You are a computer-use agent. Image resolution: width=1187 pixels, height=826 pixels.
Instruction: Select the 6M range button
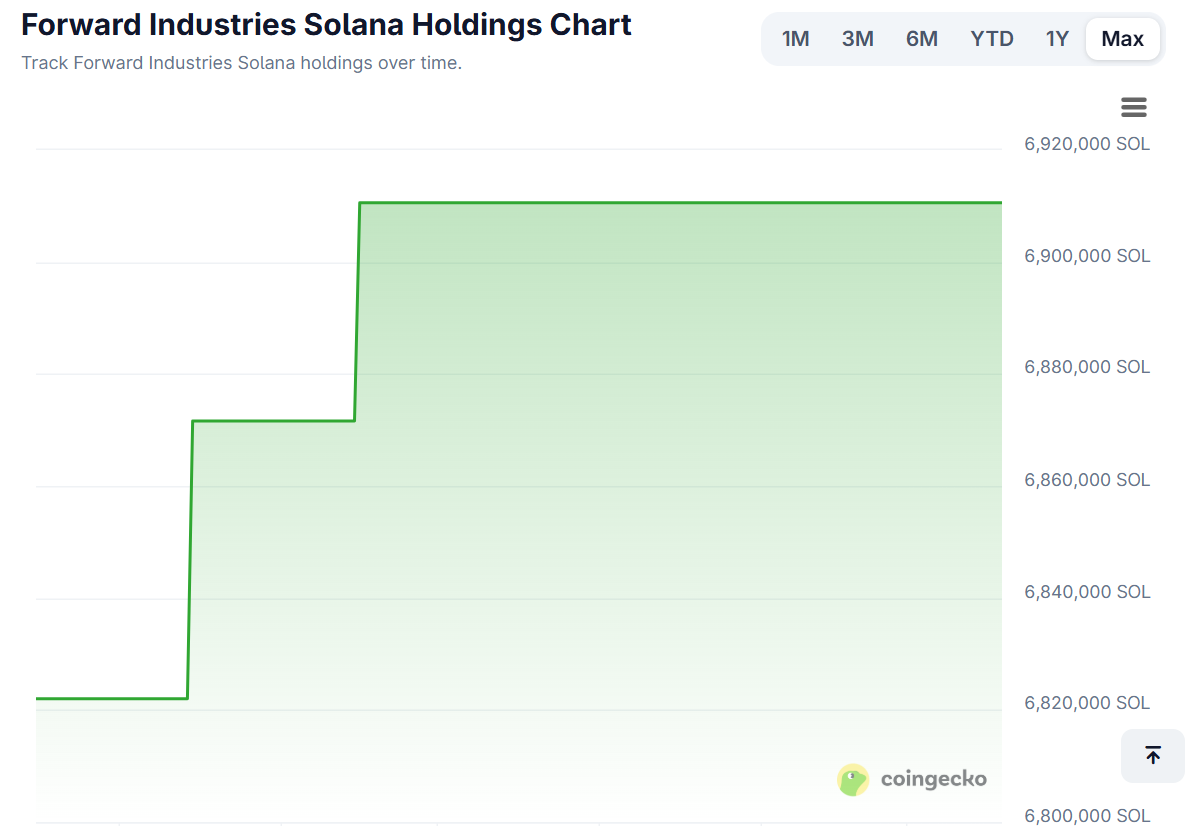click(921, 38)
